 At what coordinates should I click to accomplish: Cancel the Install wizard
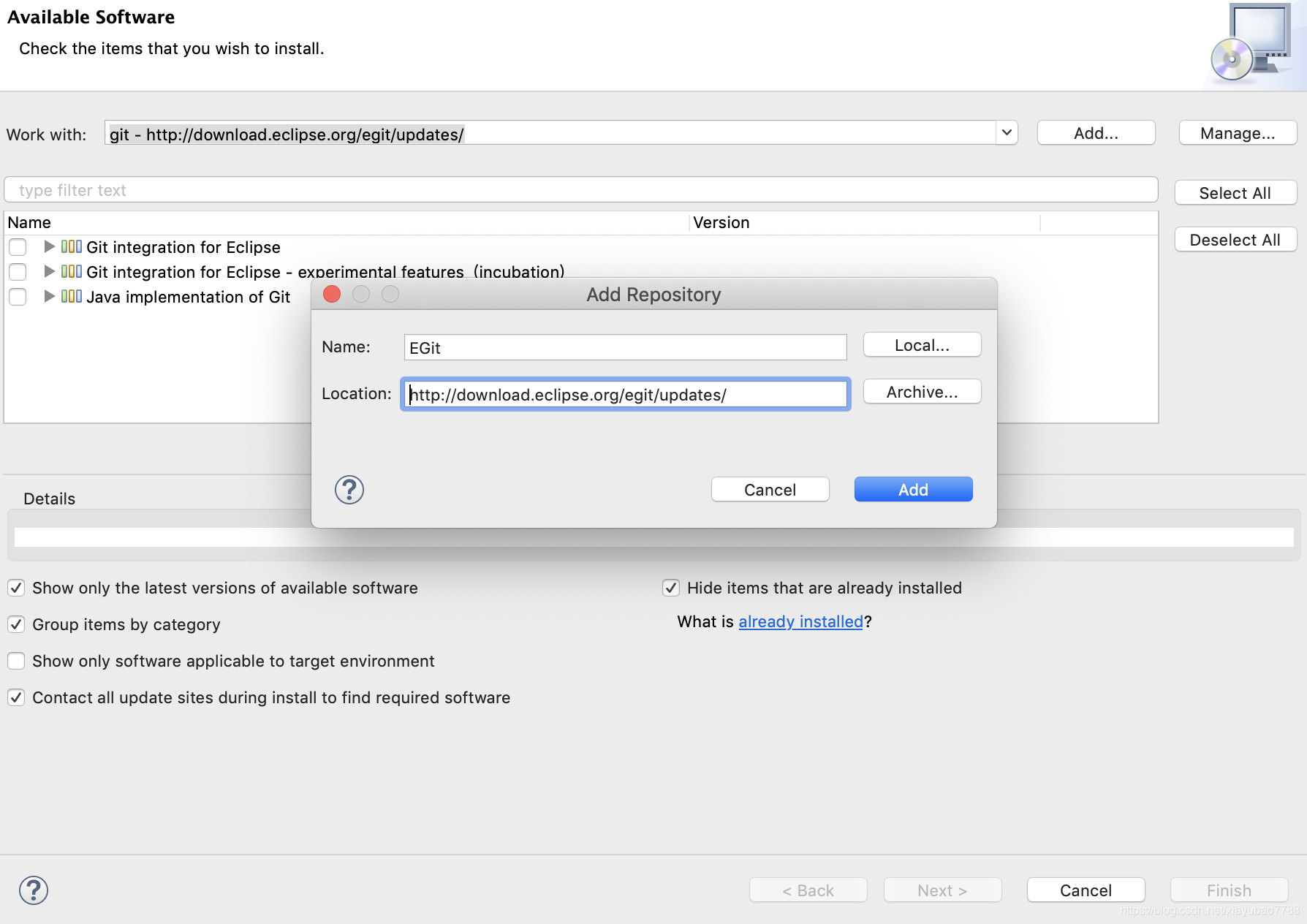pyautogui.click(x=1086, y=890)
